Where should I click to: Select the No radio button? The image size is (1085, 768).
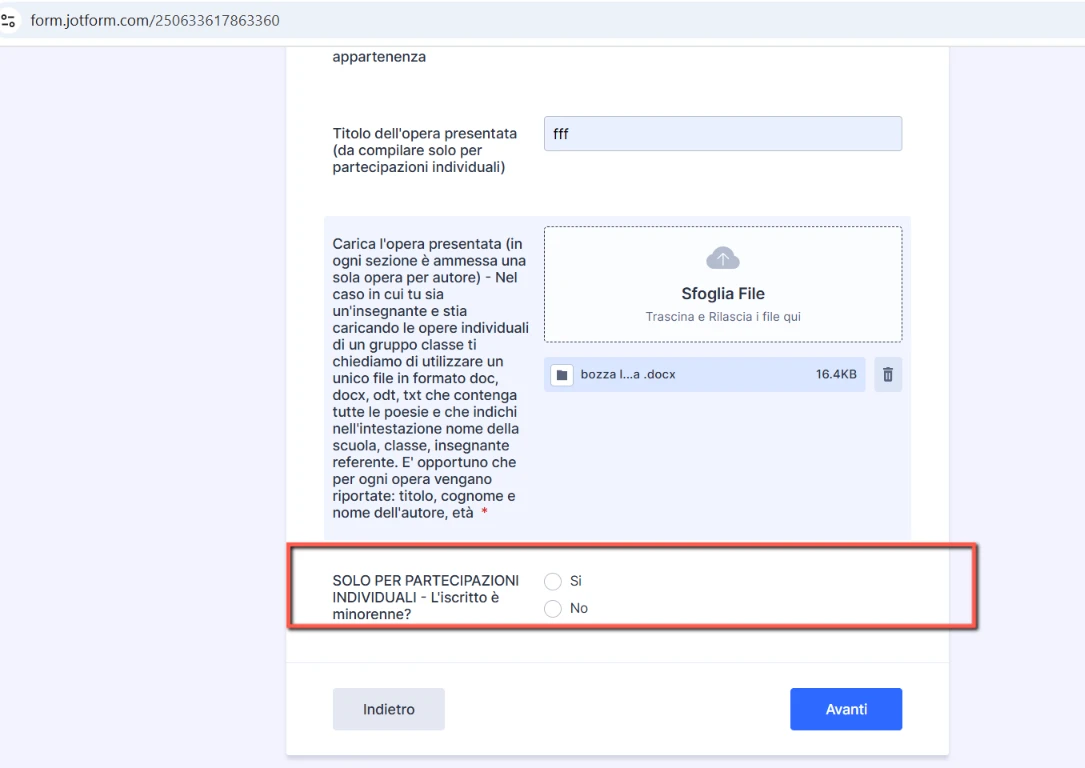coord(553,609)
